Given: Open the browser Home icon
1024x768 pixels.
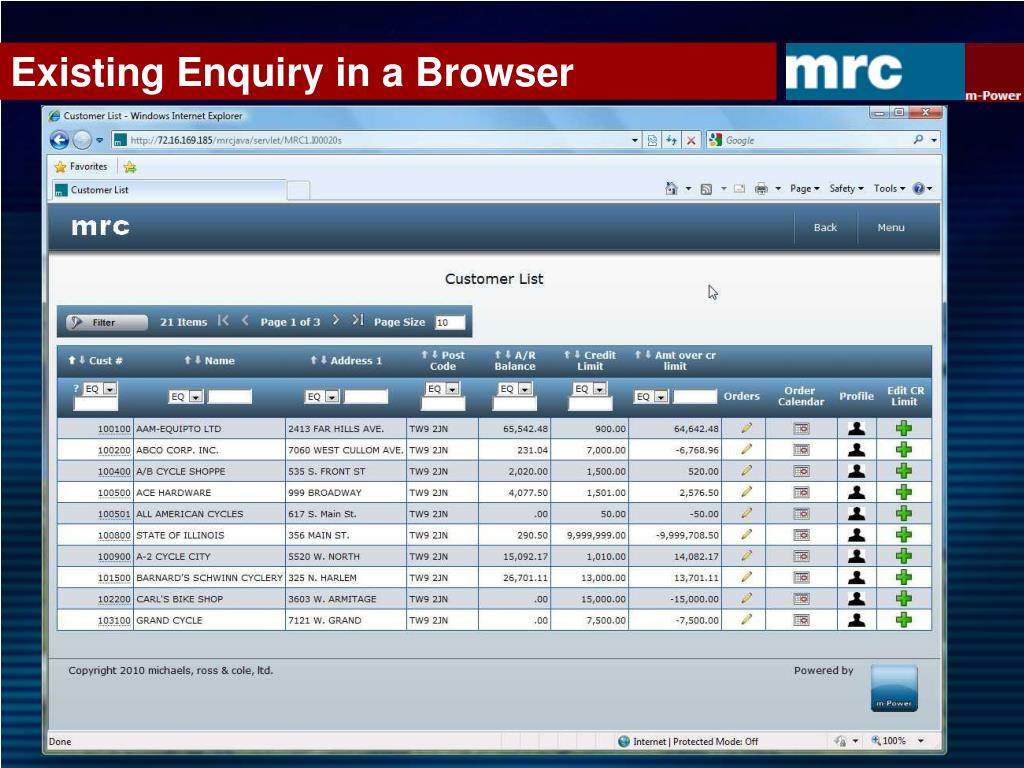Looking at the screenshot, I should (x=671, y=189).
